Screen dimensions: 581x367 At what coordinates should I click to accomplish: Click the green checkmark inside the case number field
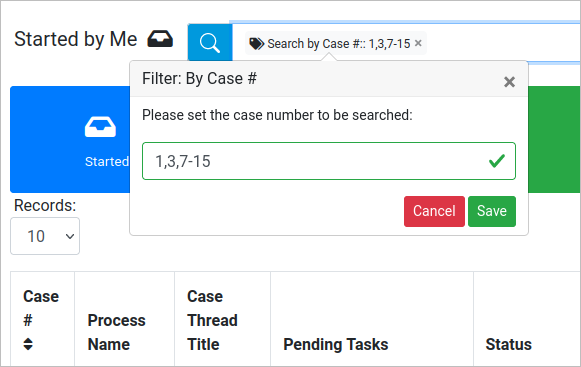tap(497, 161)
